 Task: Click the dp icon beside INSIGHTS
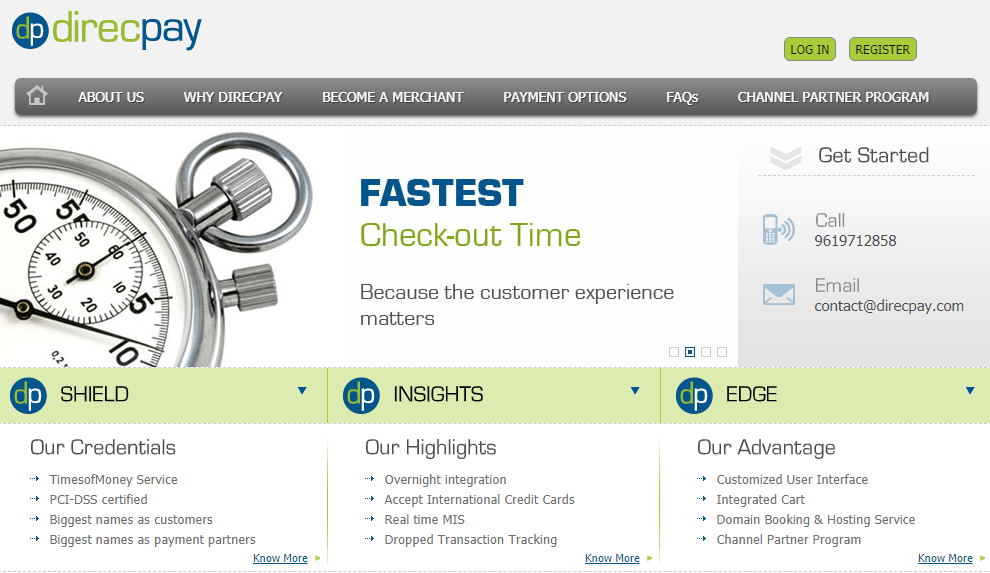[x=361, y=396]
